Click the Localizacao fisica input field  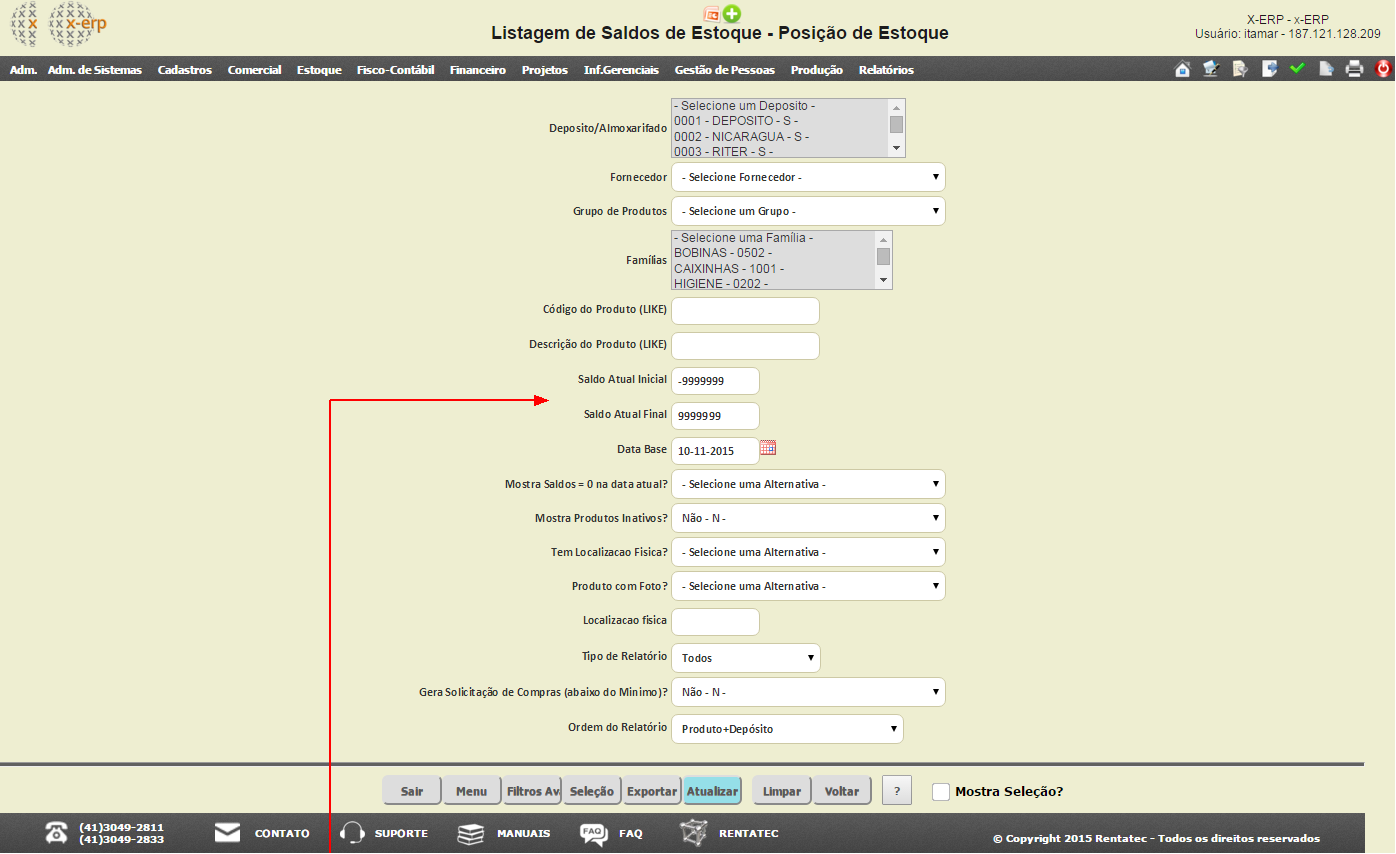(x=715, y=622)
